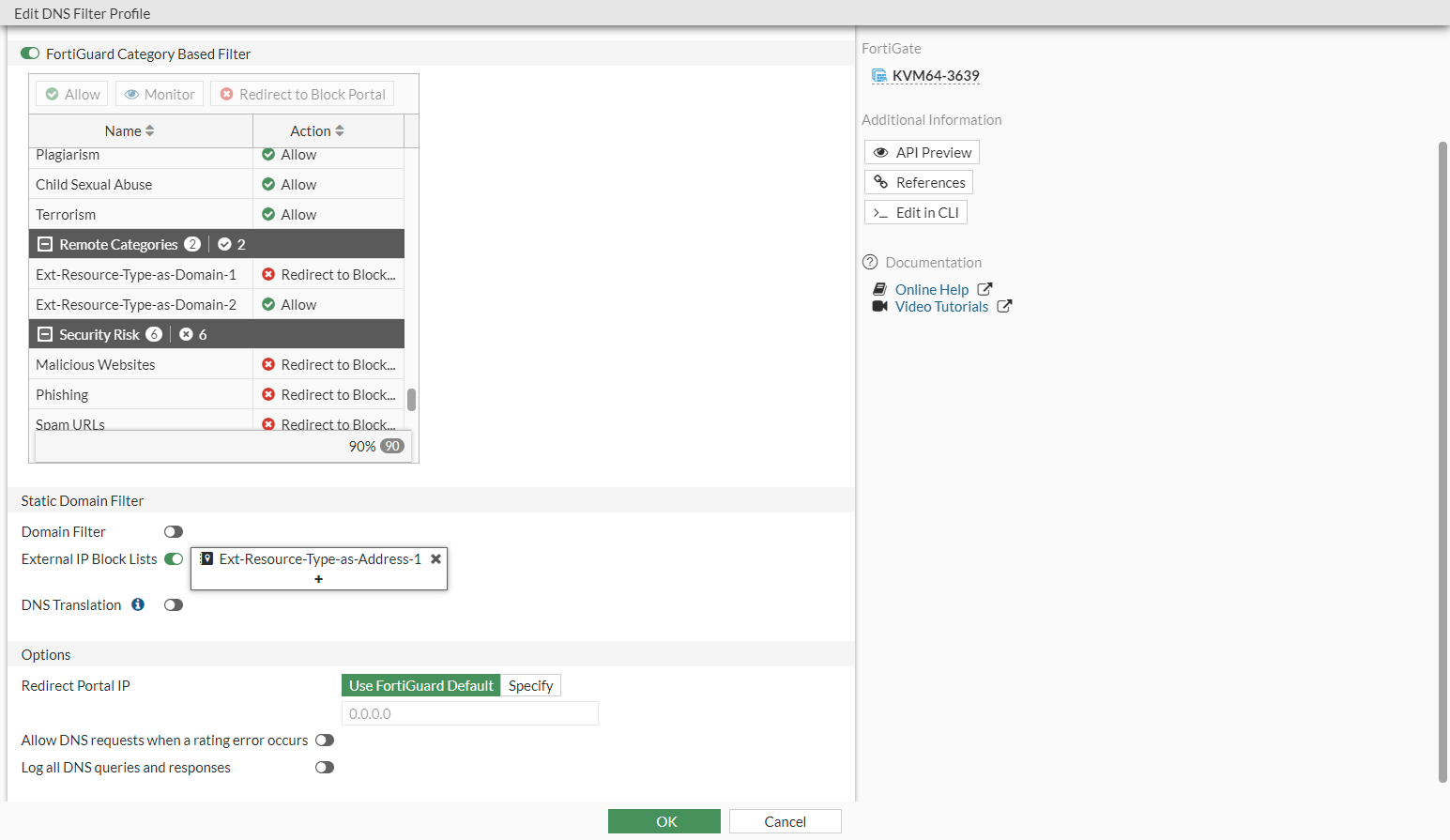The width and height of the screenshot is (1450, 840).
Task: Click the Allow status icon for Child Sexual Abuse
Action: tap(268, 184)
